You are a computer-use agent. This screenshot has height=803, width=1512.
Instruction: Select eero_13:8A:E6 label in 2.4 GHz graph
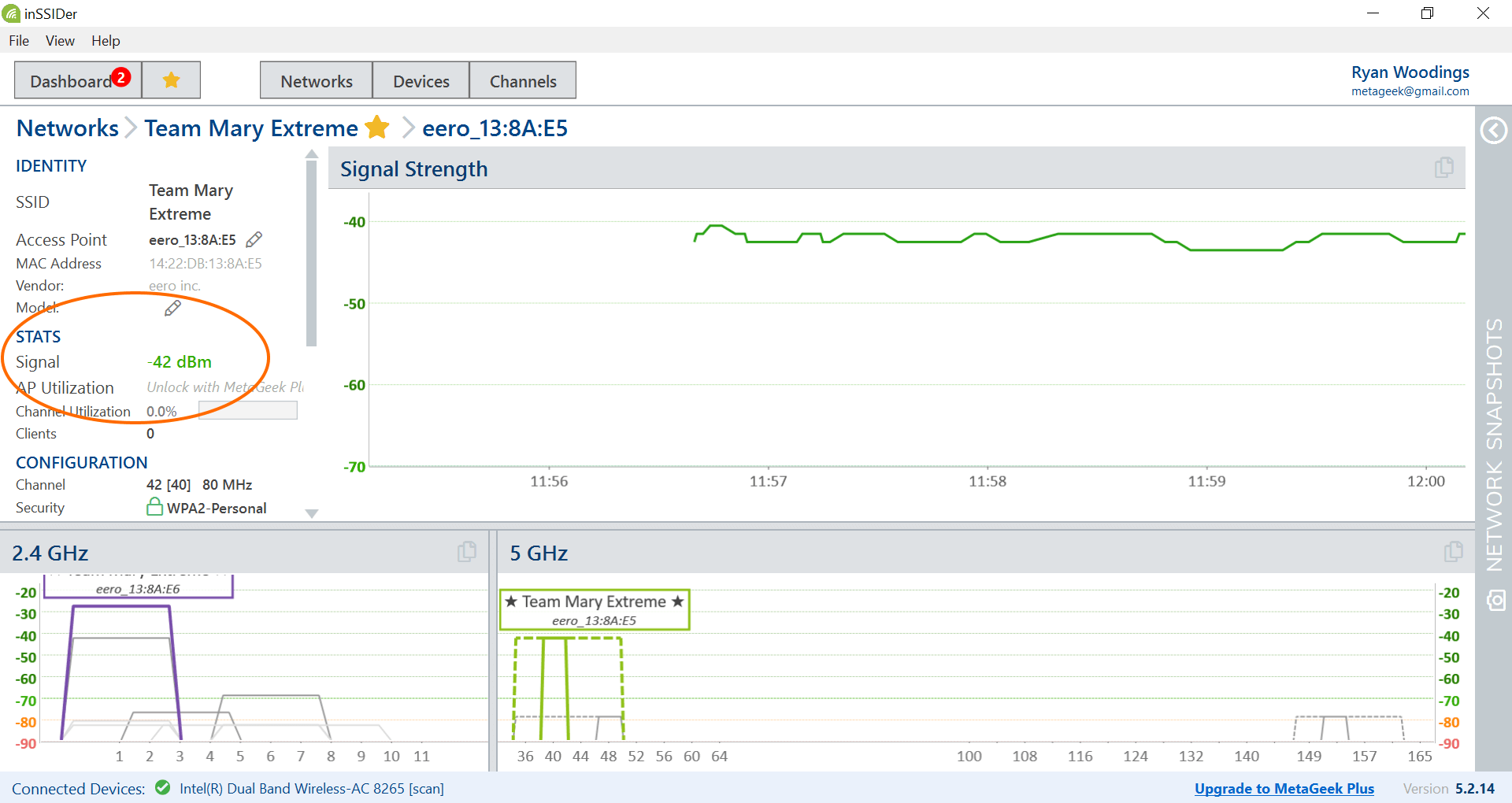click(x=138, y=589)
